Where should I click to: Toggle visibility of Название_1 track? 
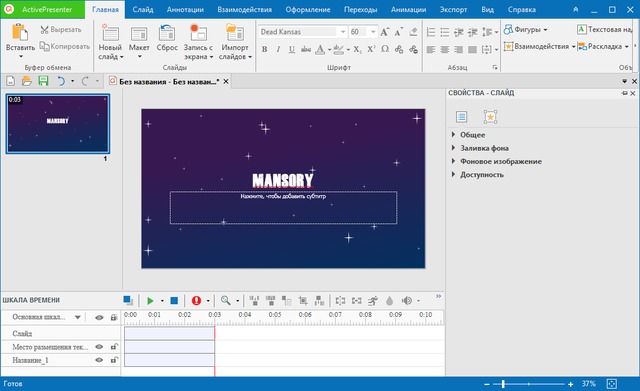click(x=99, y=360)
